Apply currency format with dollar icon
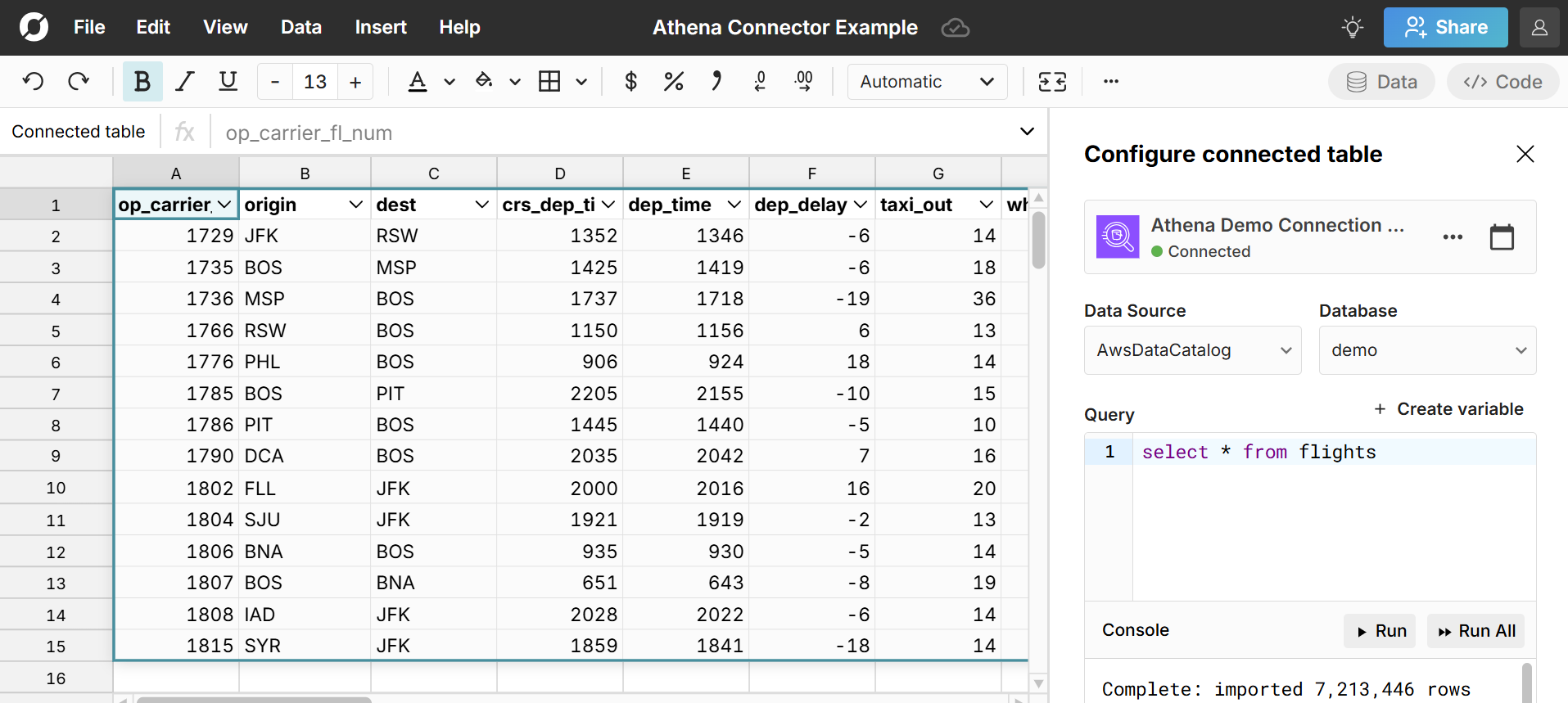1568x703 pixels. click(x=630, y=82)
